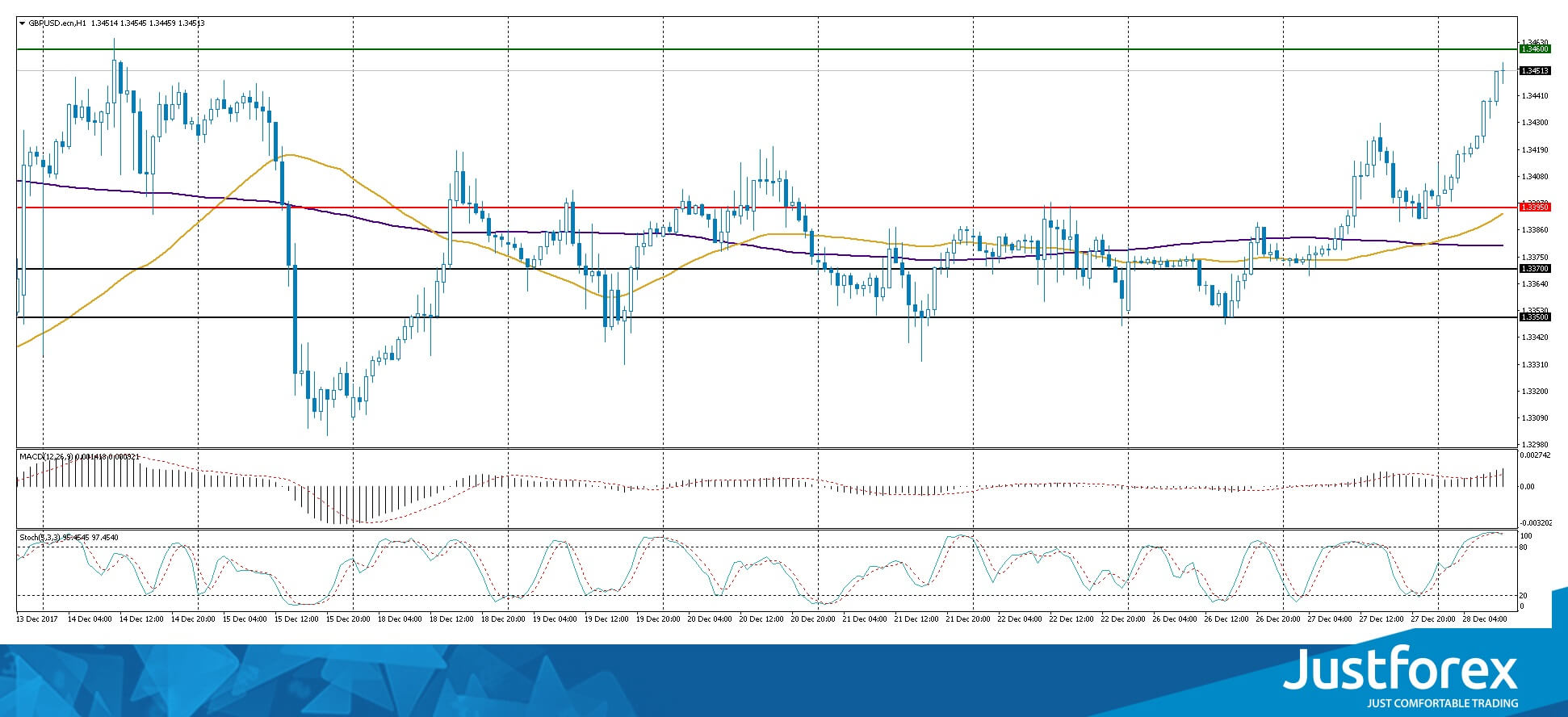Click the red 1.33950 price level tag

pos(1535,208)
